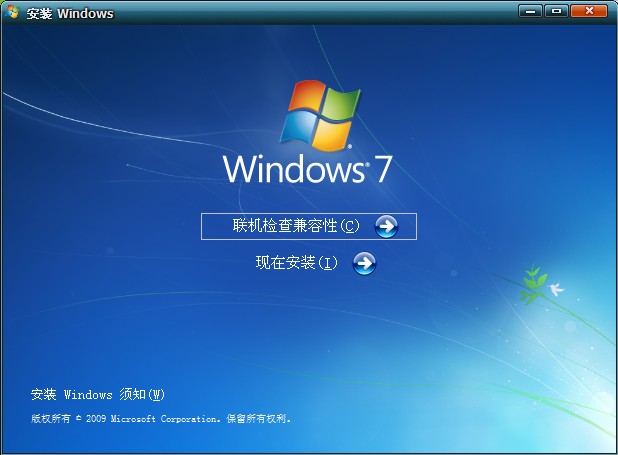Click the 版权所有 2009 Microsoft Corporation text

coord(161,418)
